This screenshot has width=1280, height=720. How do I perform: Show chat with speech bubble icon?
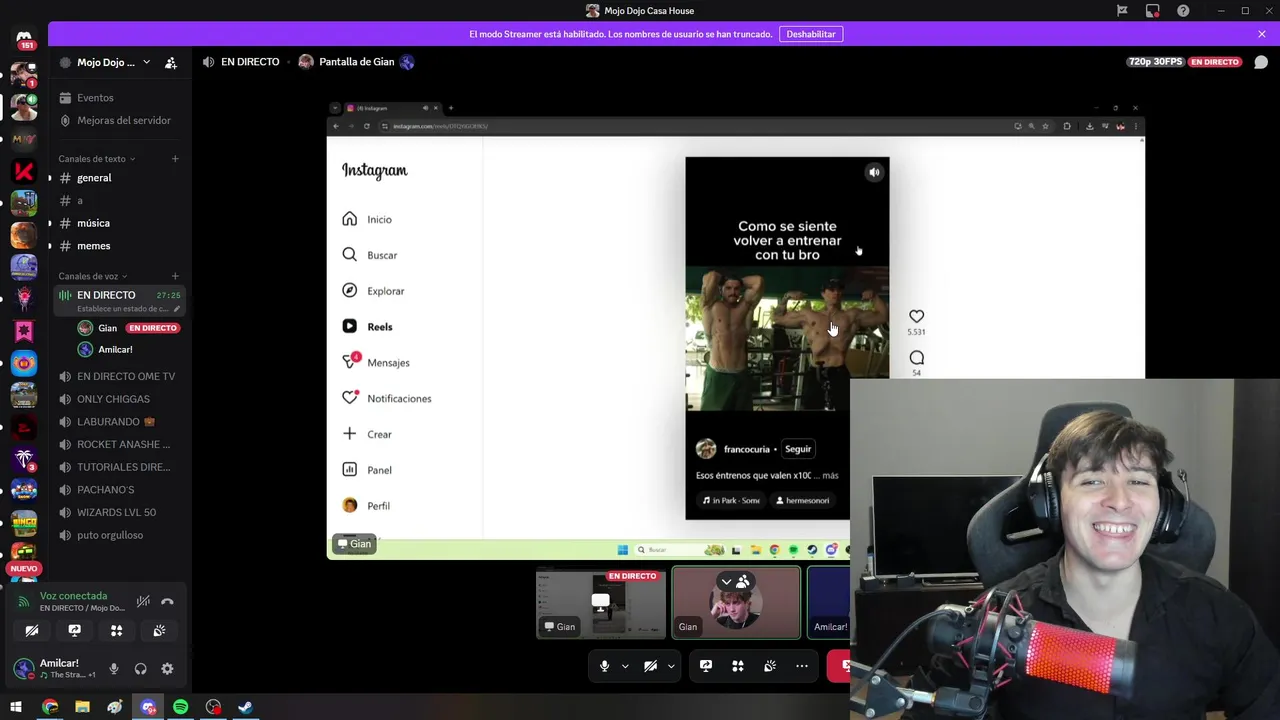click(x=1261, y=62)
